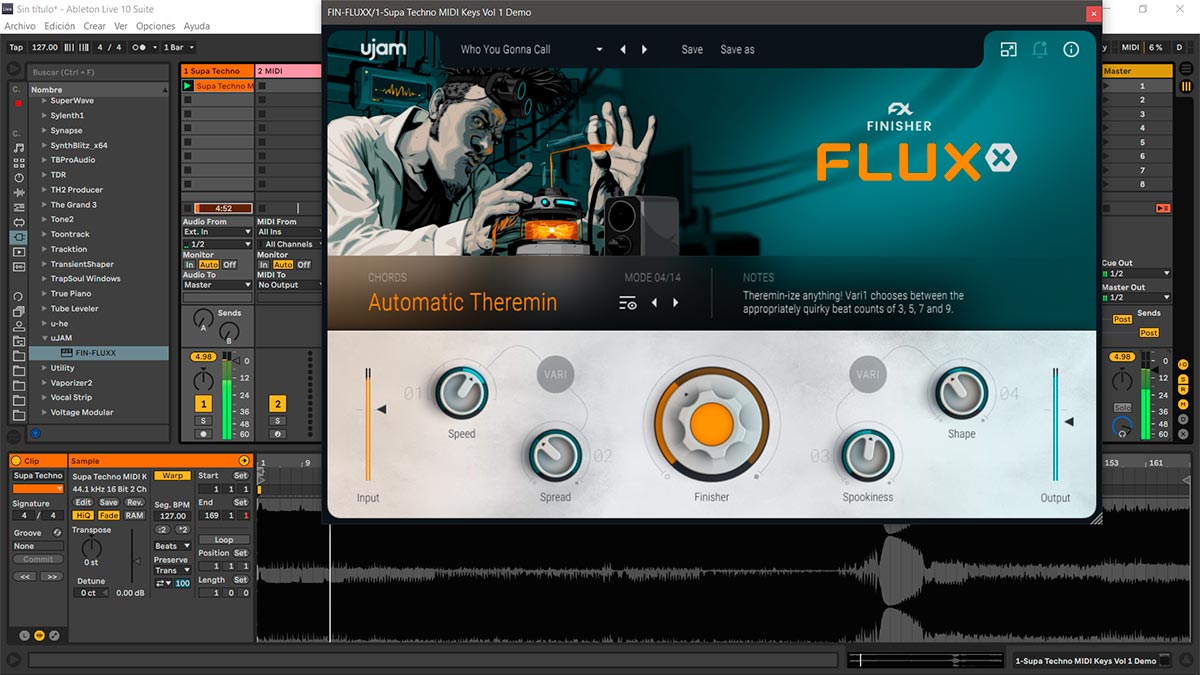
Task: Open the Beats warp mode dropdown
Action: 172,546
